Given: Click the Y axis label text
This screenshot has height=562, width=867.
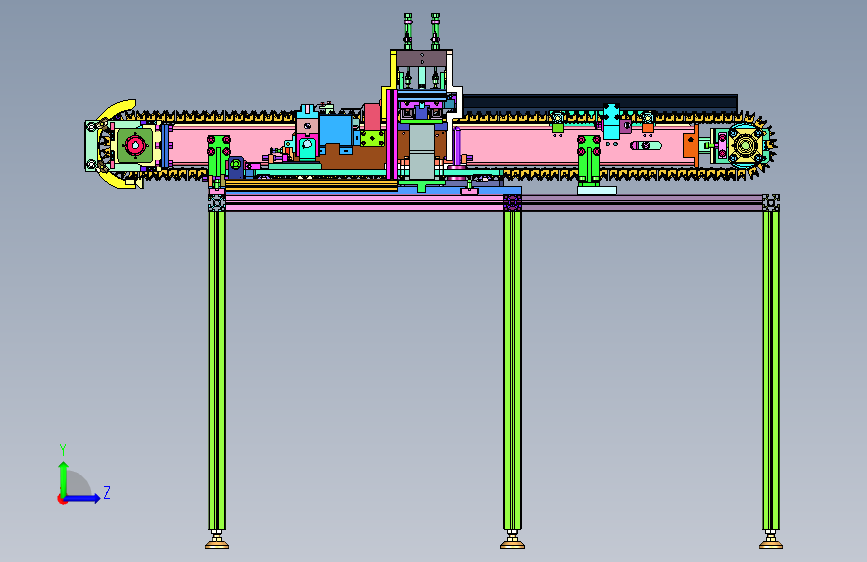Looking at the screenshot, I should [63, 450].
